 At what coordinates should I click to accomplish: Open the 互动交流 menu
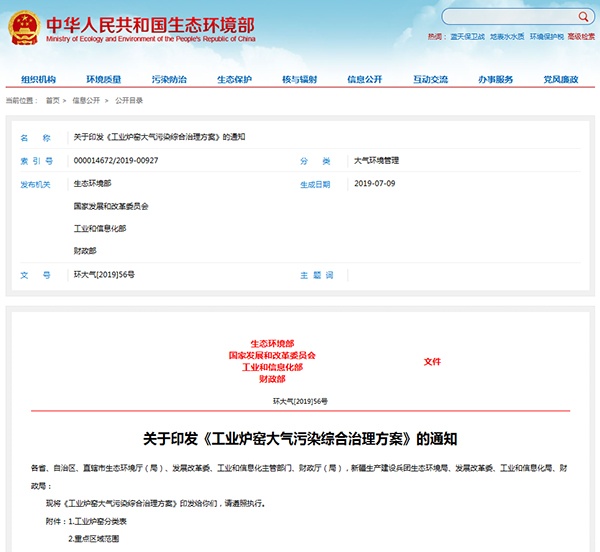[430, 79]
